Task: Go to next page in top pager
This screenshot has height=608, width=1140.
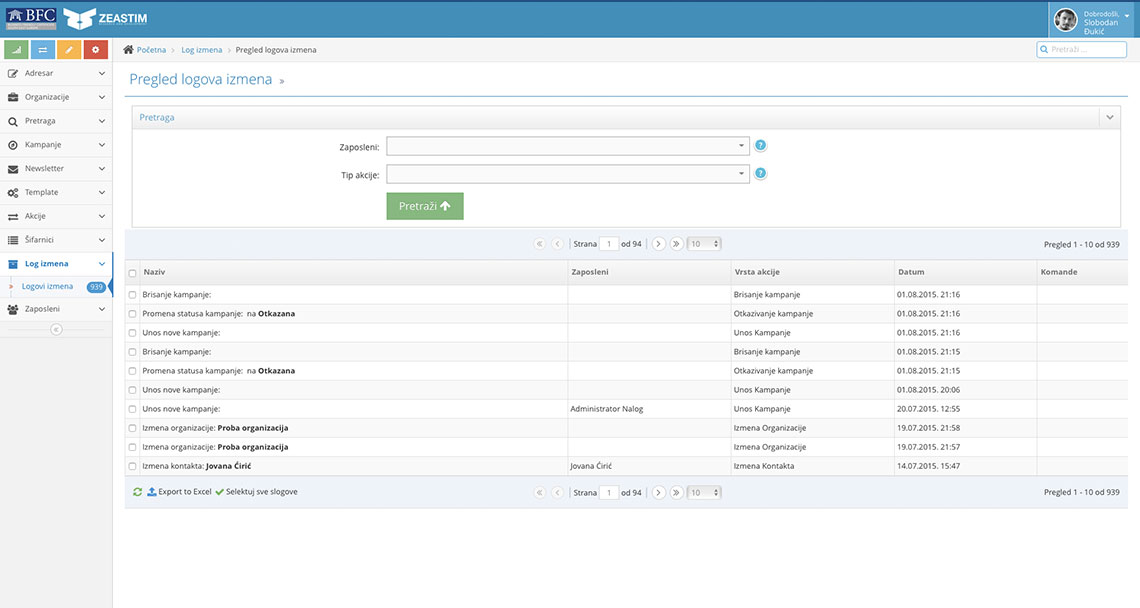Action: coord(658,244)
